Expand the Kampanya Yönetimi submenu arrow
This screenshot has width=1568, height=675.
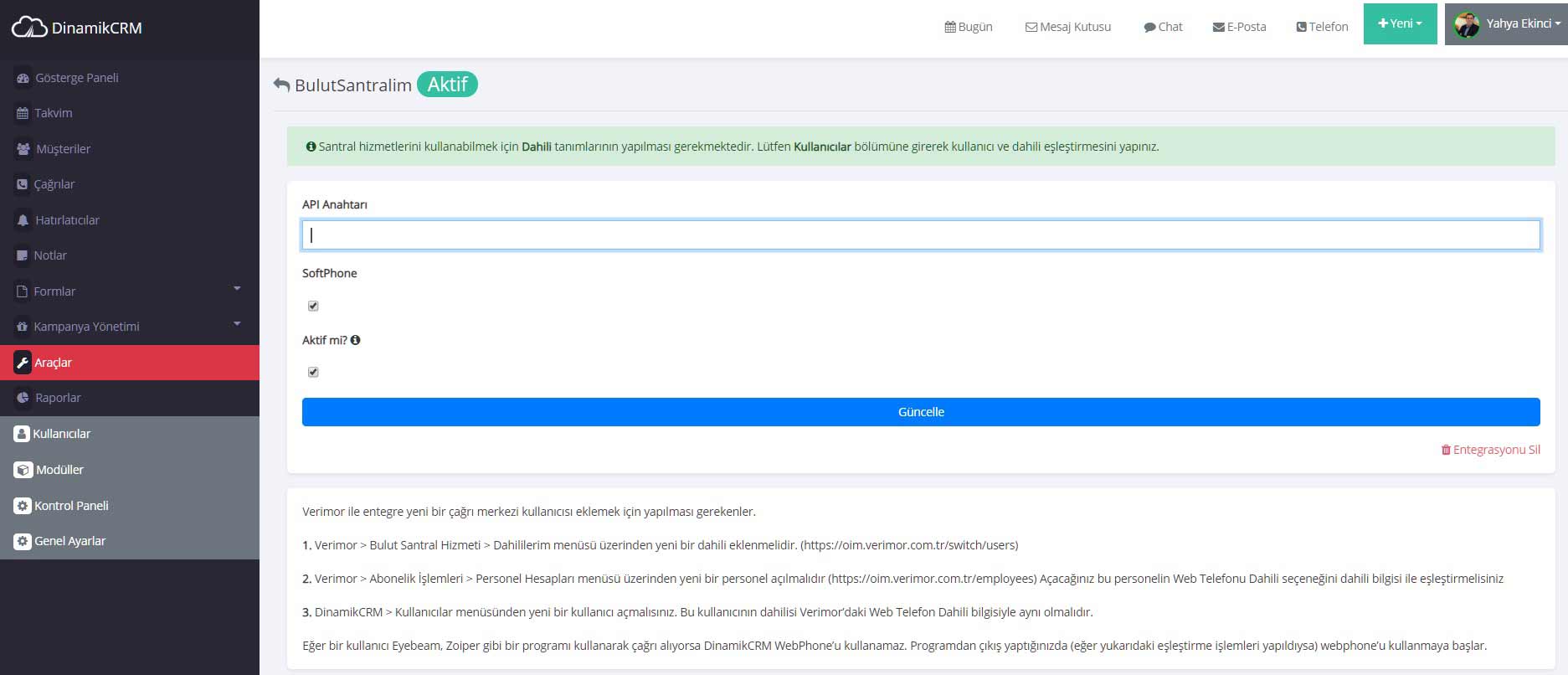pyautogui.click(x=237, y=323)
